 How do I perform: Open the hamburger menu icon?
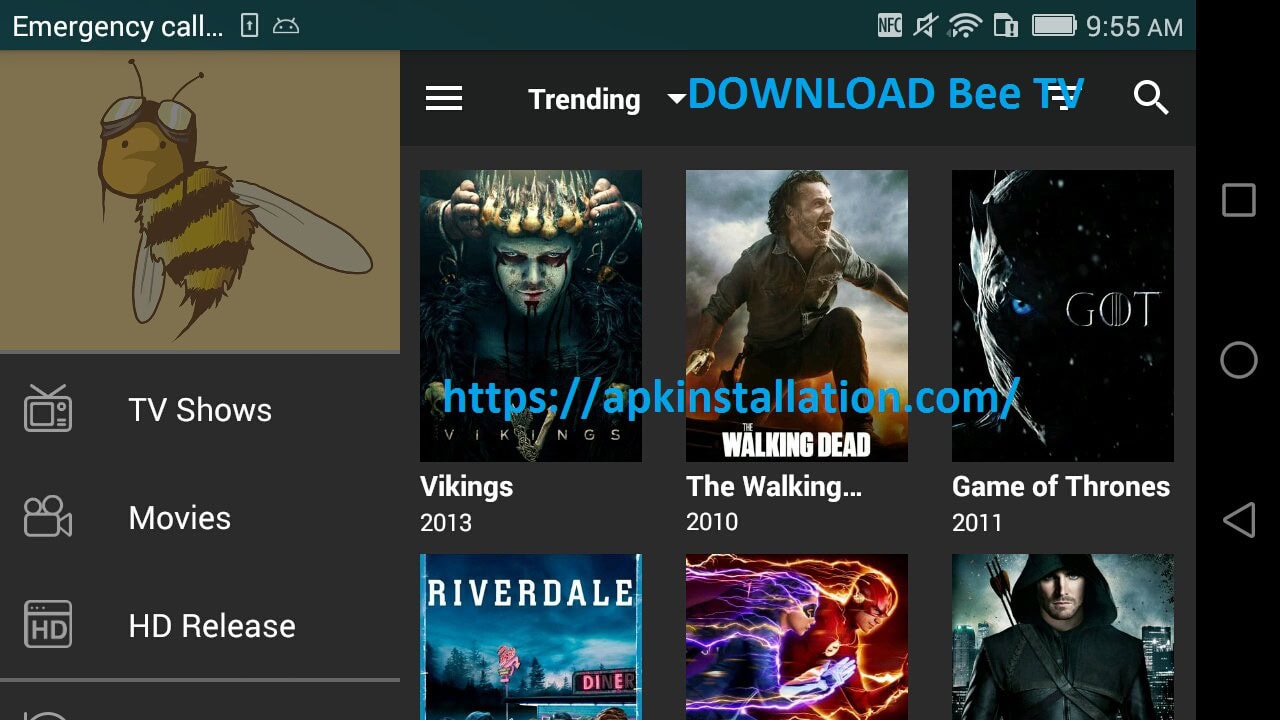pos(444,98)
